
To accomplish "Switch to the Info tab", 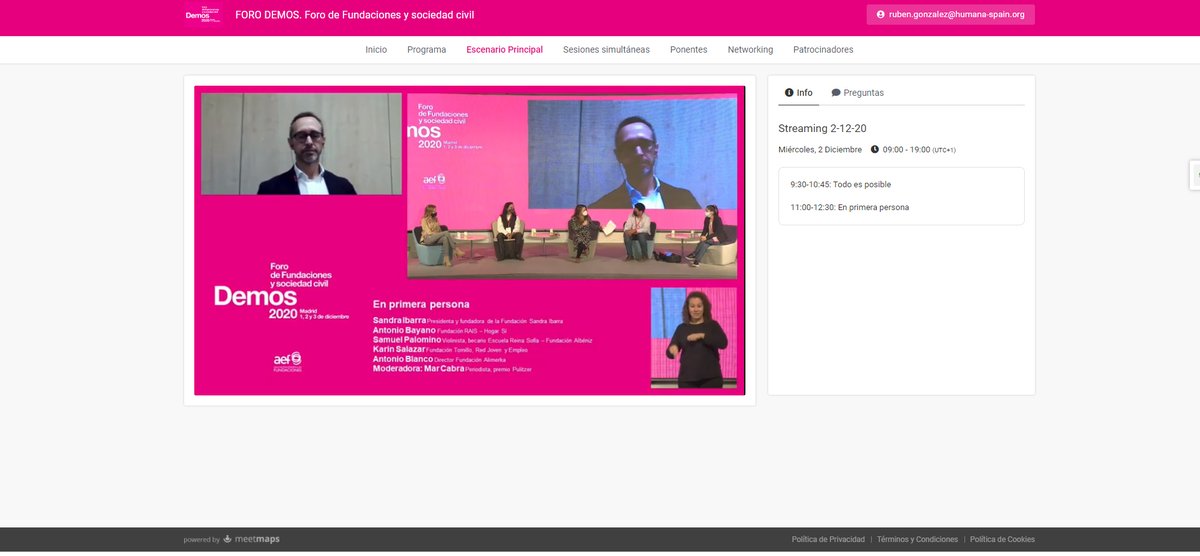I will pos(799,93).
